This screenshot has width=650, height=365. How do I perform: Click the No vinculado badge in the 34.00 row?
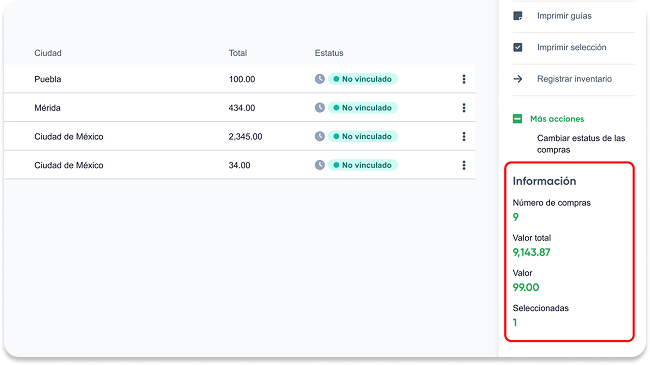pyautogui.click(x=363, y=165)
